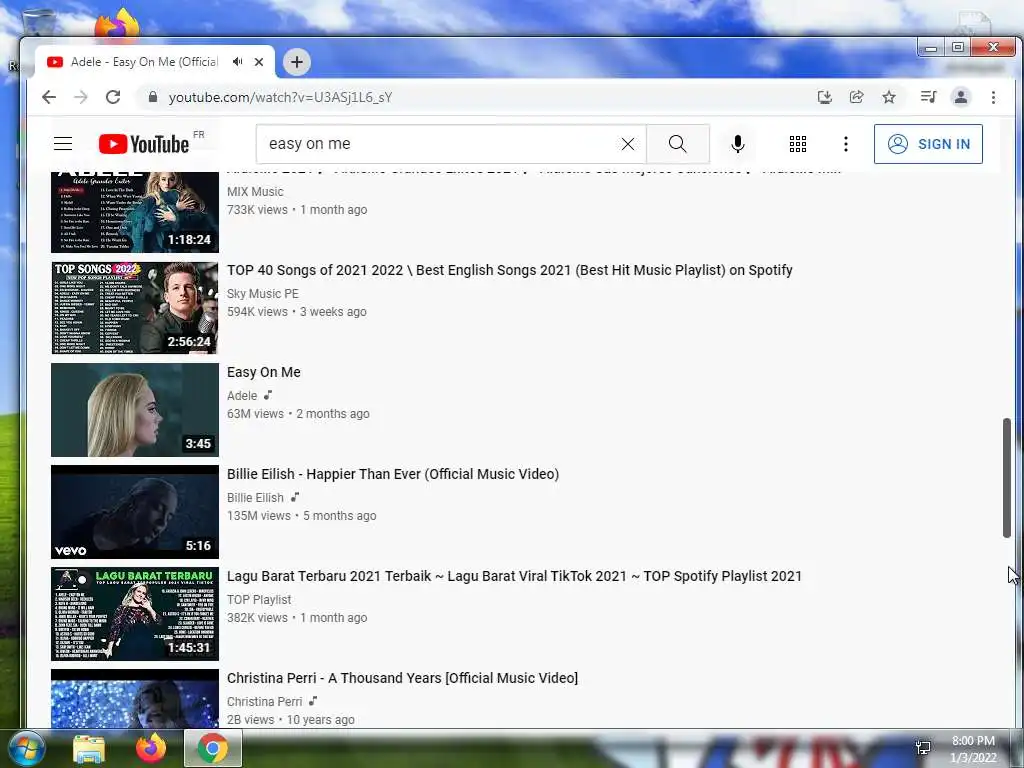Open the Billie Eilish channel link
This screenshot has width=1024, height=768.
click(x=255, y=497)
